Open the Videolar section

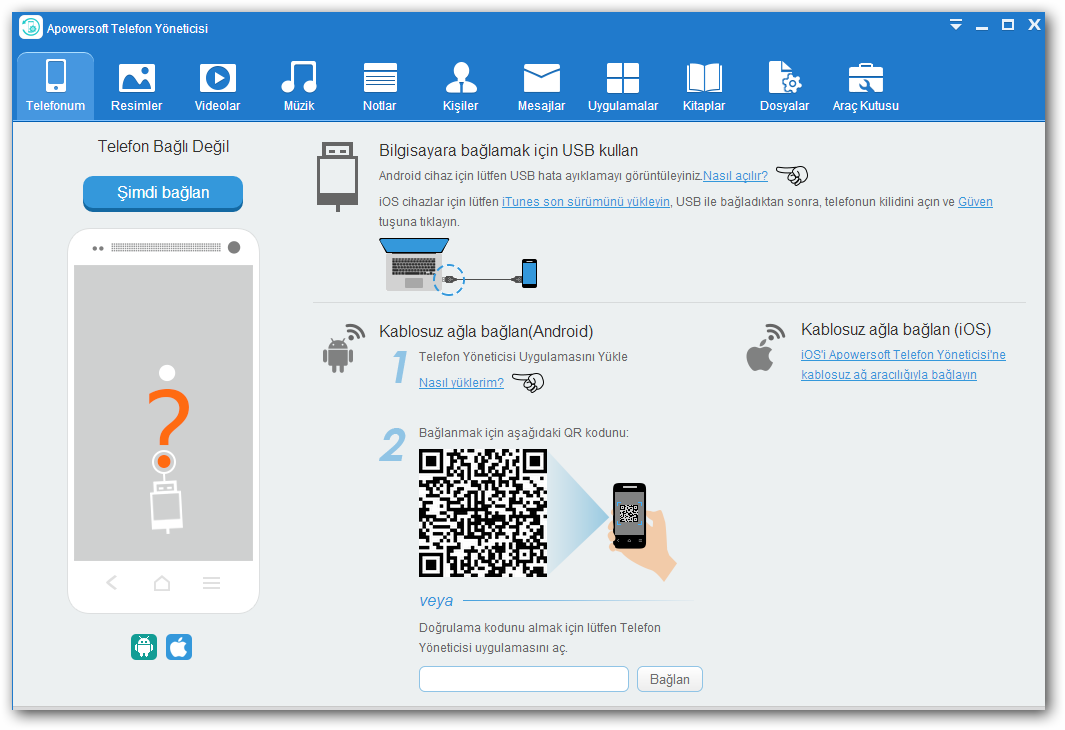217,86
